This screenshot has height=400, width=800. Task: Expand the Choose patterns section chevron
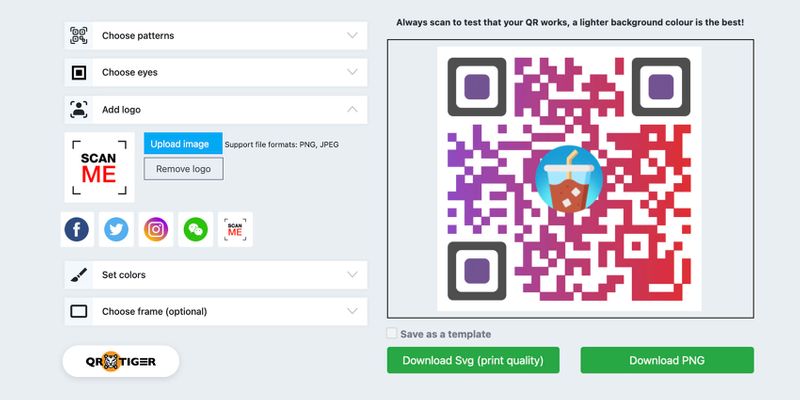352,36
